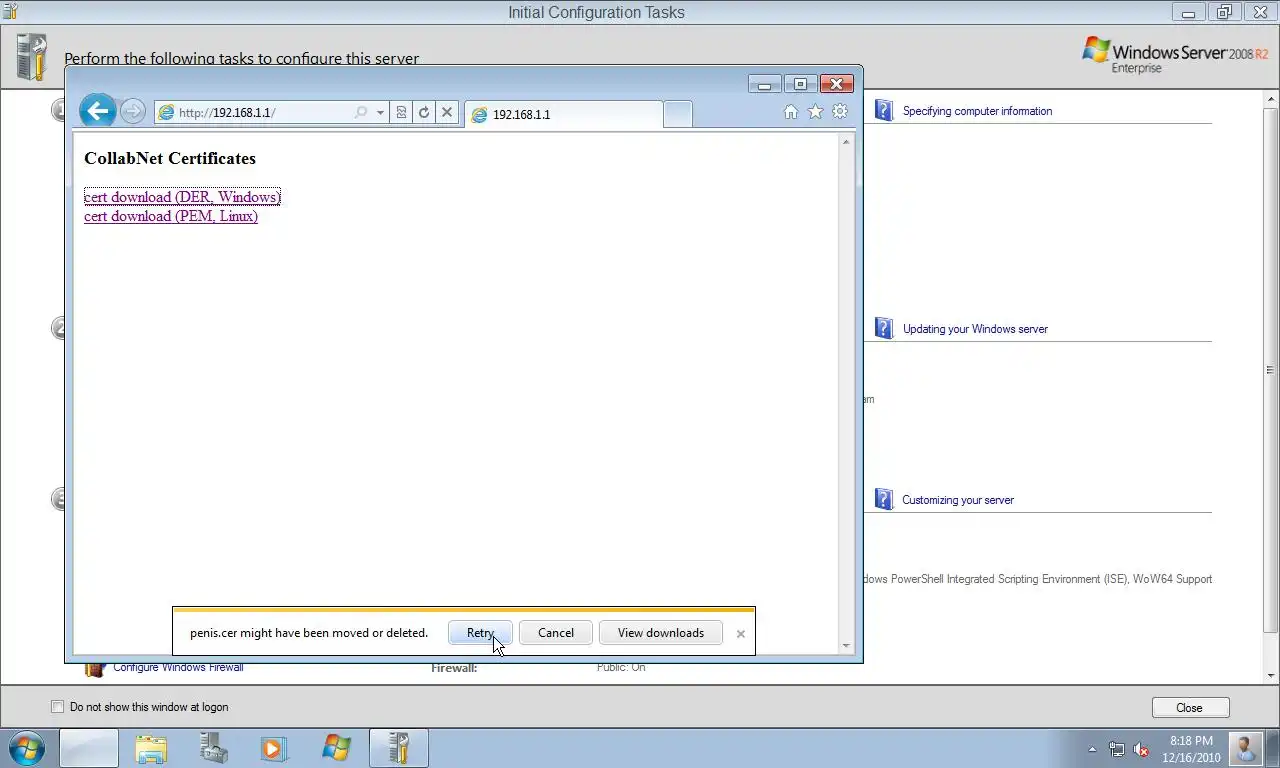
Task: Minimize the Internet Explorer window
Action: pos(764,84)
